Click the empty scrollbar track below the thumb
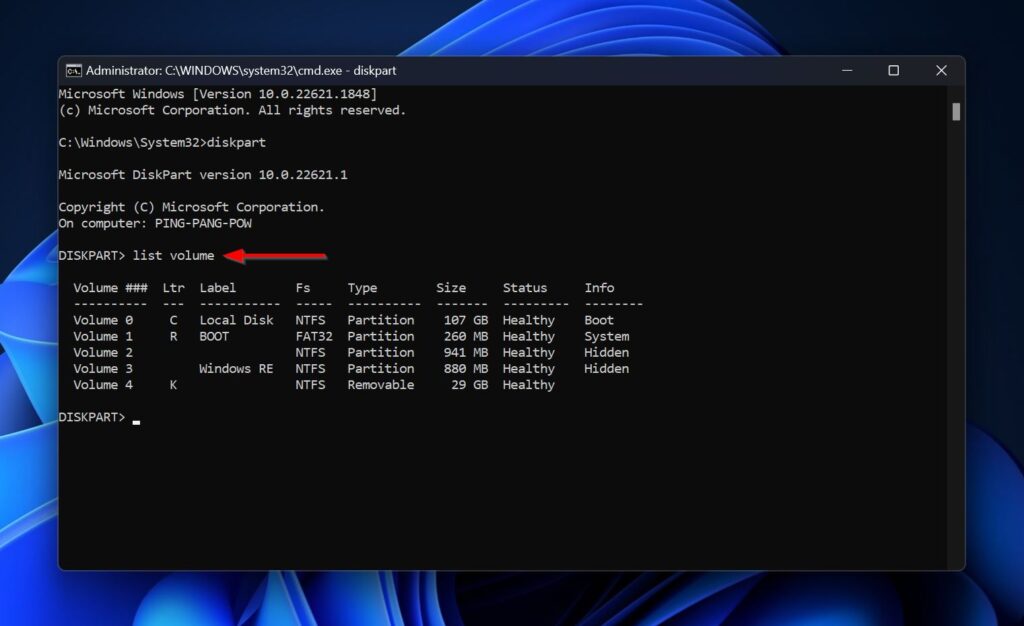The height and width of the screenshot is (626, 1024). (x=956, y=350)
